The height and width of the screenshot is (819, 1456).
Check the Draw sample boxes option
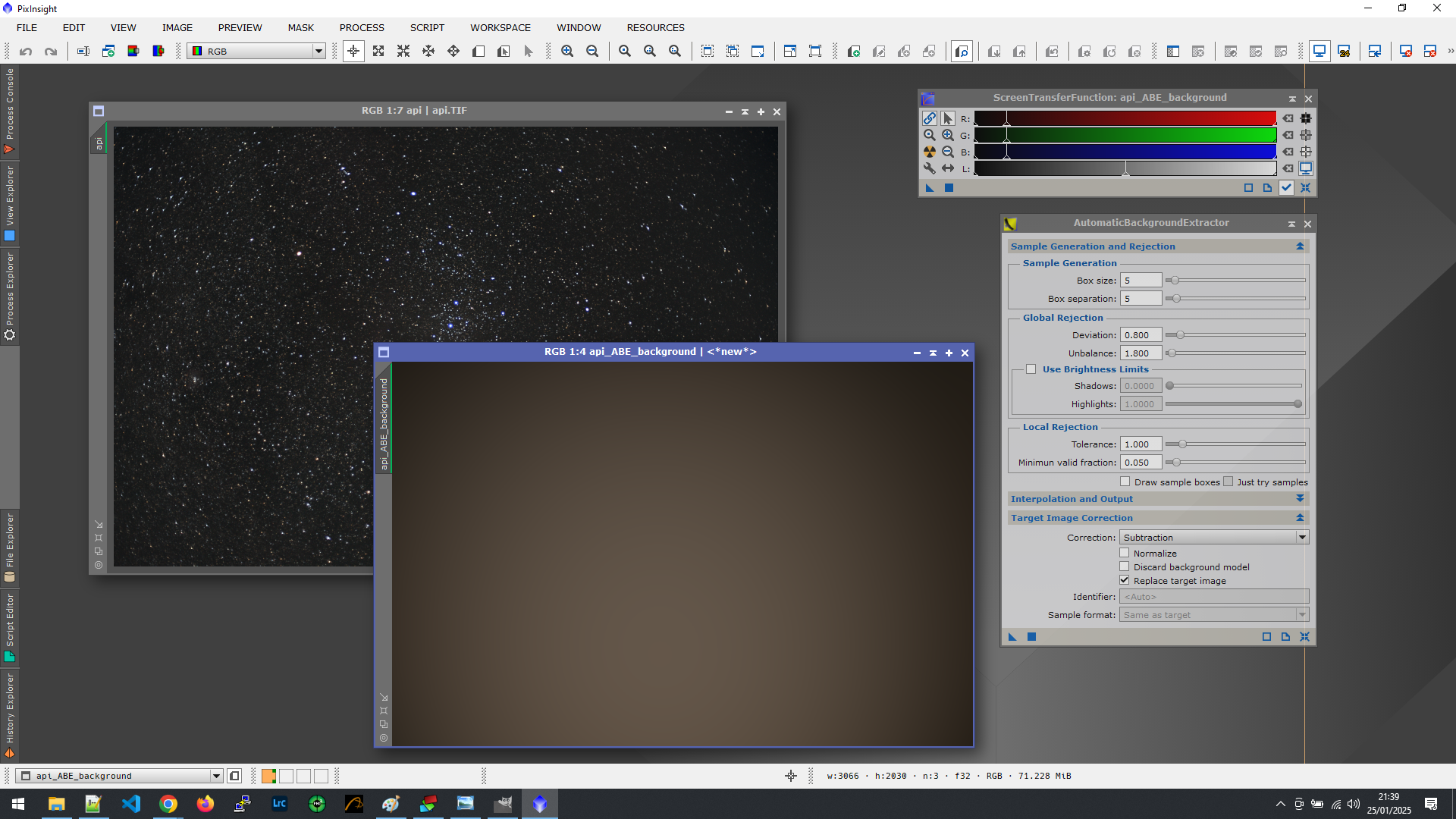1125,482
